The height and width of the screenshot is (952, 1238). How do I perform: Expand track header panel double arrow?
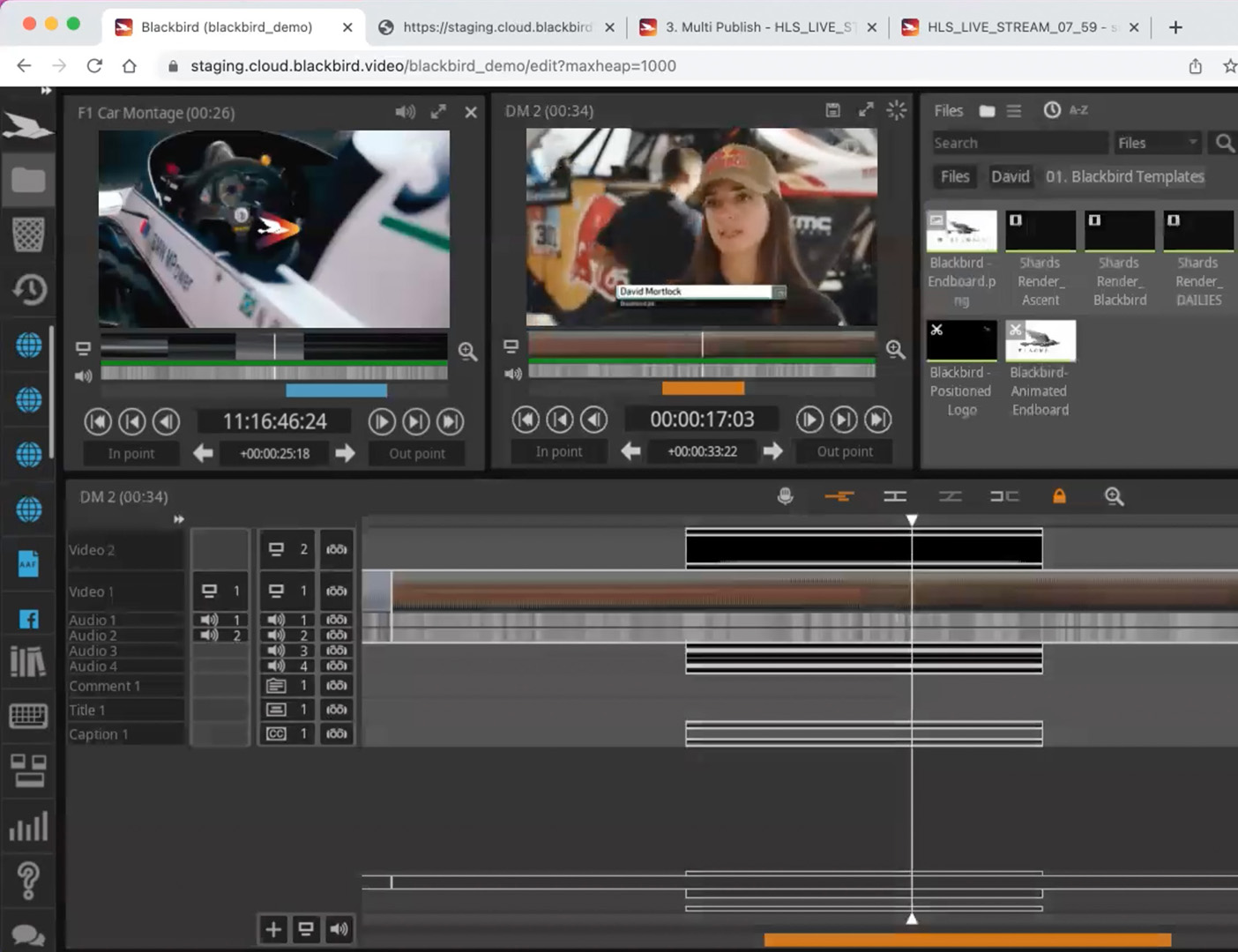click(179, 519)
